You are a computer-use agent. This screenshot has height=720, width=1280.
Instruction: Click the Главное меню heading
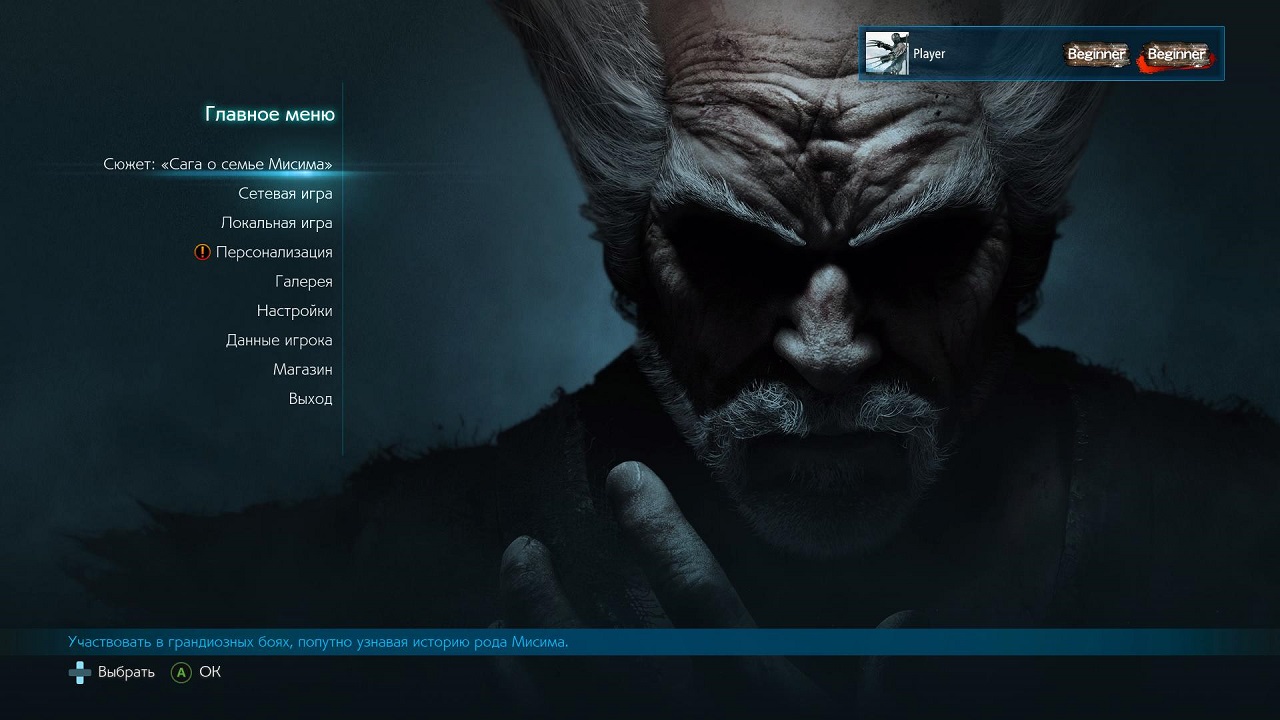(270, 114)
